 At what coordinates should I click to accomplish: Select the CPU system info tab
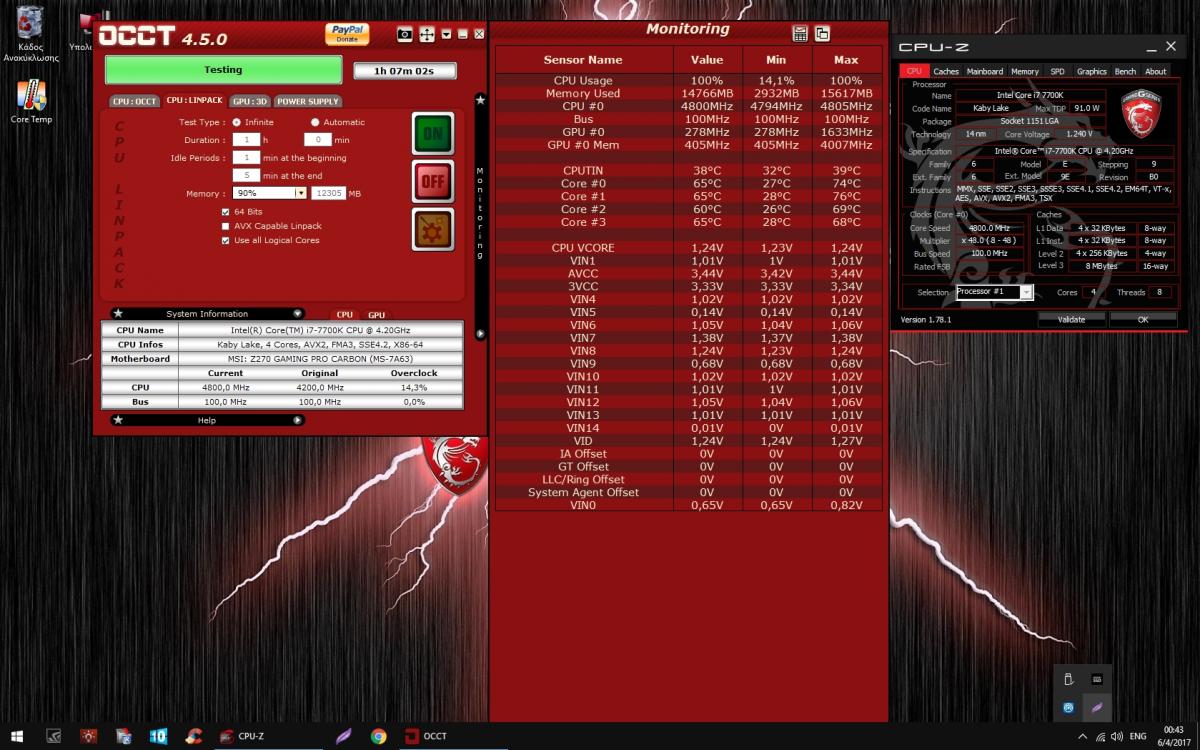coord(344,315)
